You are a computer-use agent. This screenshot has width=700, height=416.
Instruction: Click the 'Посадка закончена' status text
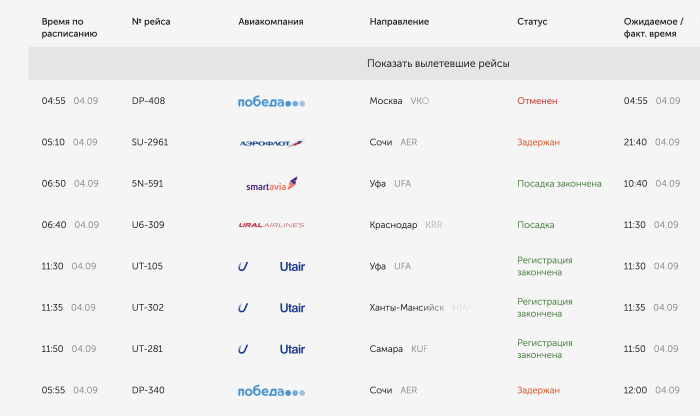tap(559, 183)
